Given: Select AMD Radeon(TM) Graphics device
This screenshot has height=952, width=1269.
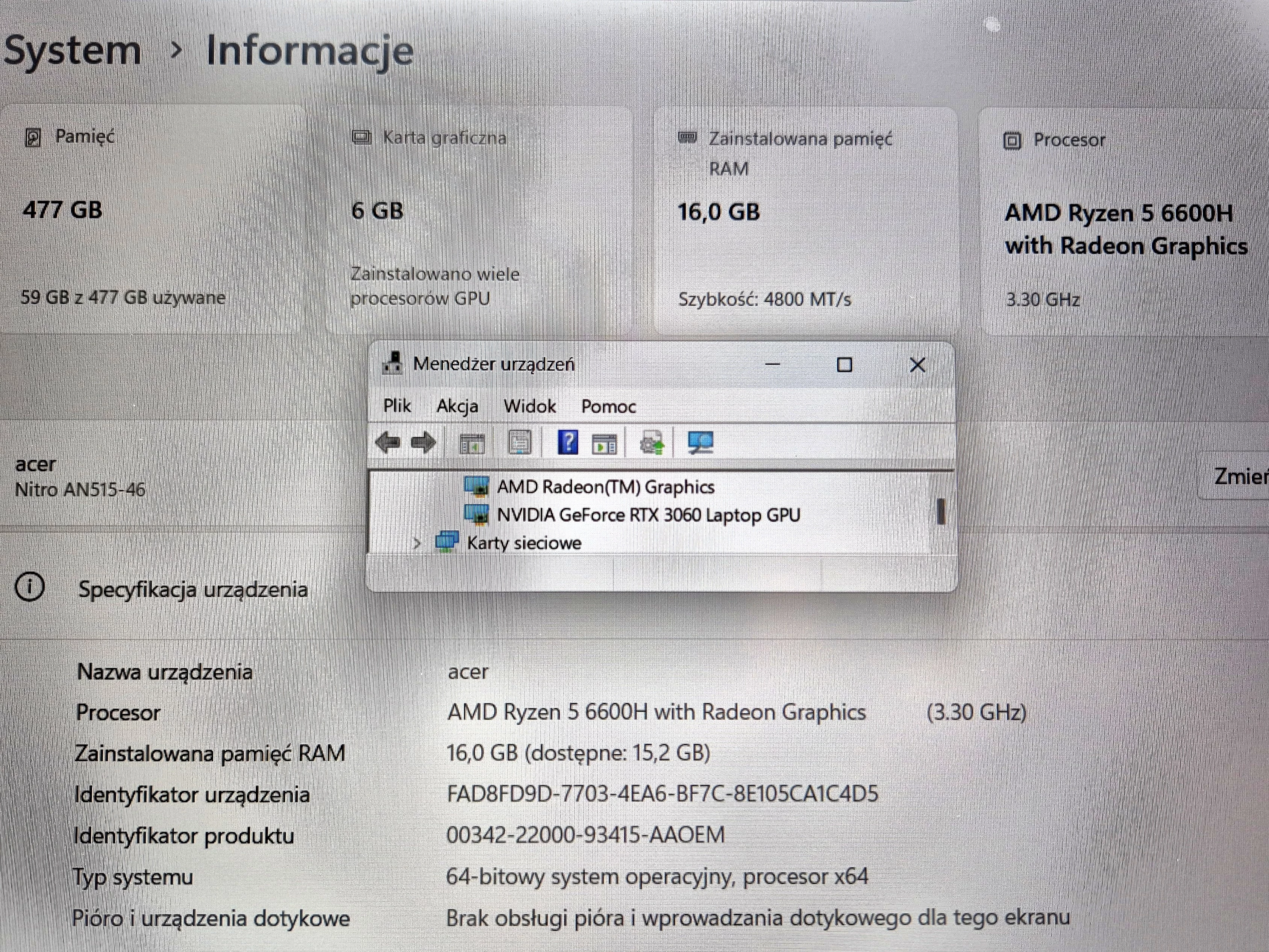Looking at the screenshot, I should [x=605, y=487].
